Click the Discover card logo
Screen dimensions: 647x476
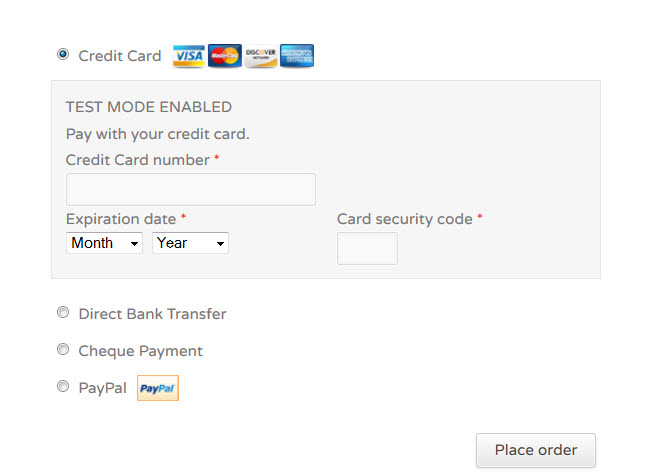click(260, 56)
